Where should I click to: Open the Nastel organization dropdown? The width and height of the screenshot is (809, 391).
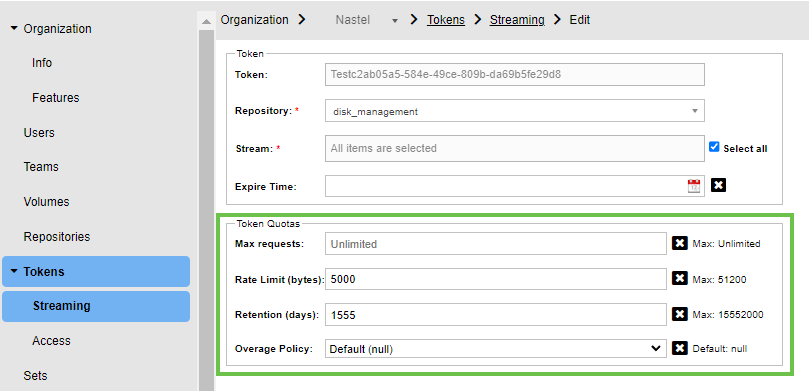click(367, 20)
